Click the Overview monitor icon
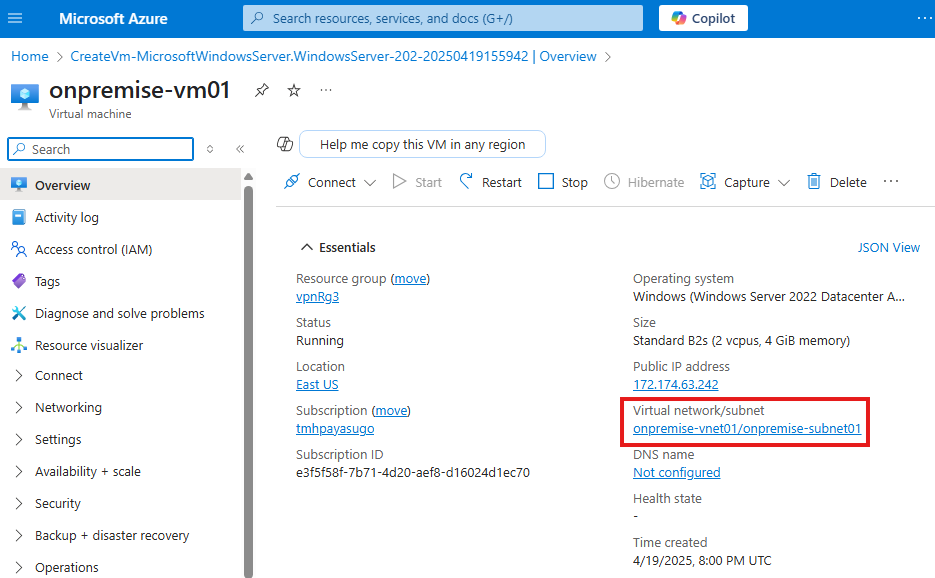Image resolution: width=935 pixels, height=578 pixels. point(19,185)
